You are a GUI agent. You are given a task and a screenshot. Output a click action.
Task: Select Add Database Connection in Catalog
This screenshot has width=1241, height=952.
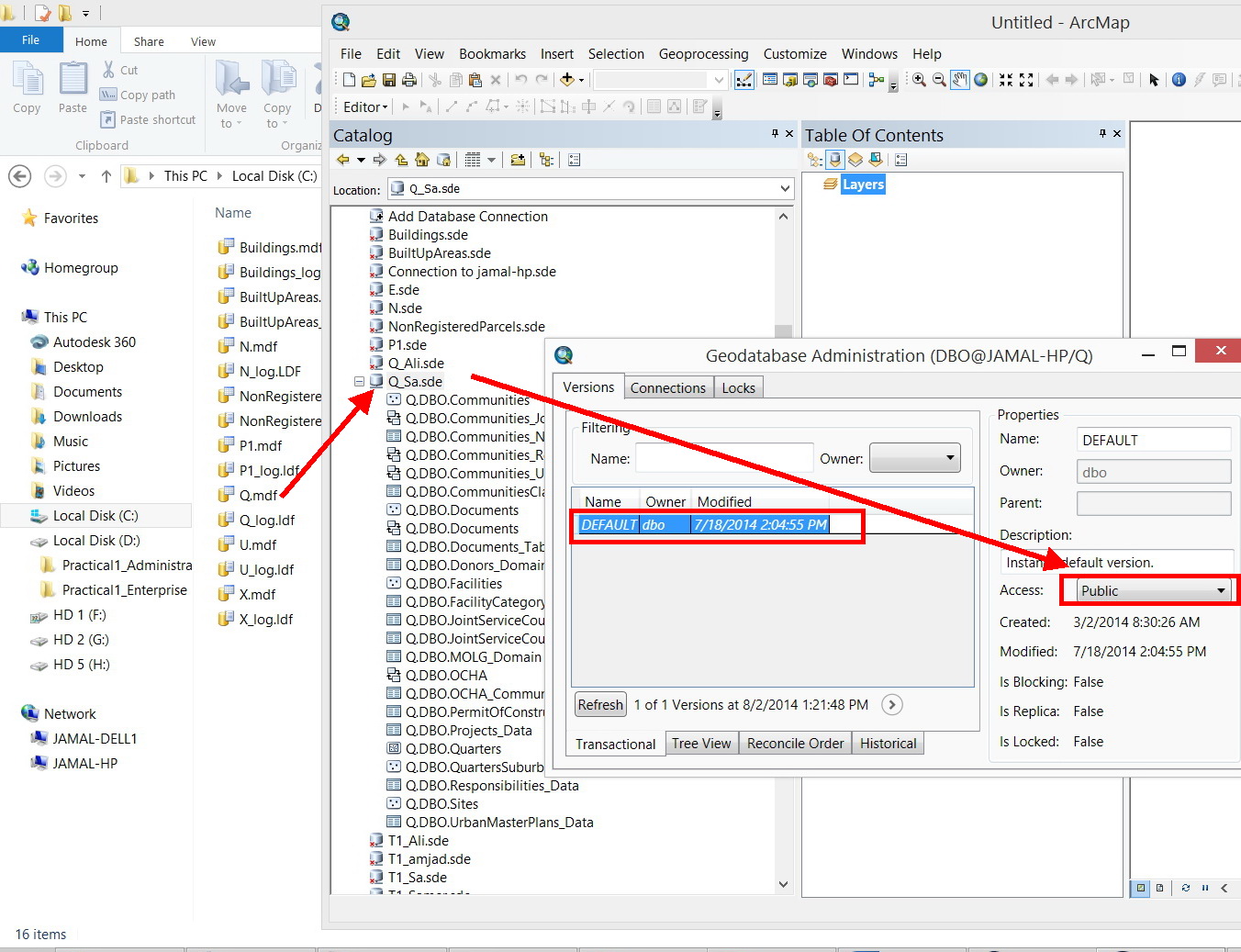[458, 216]
